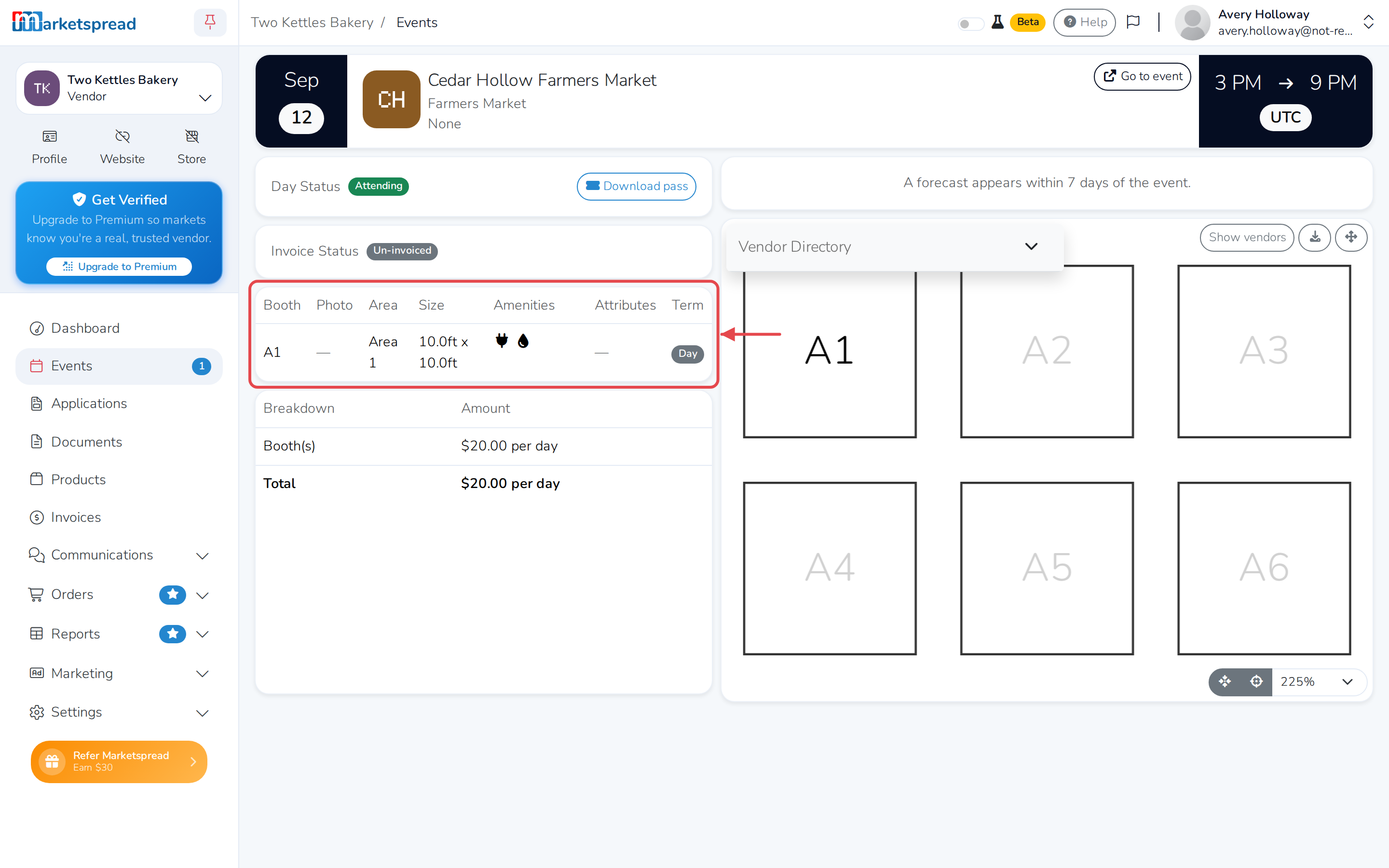The width and height of the screenshot is (1389, 868).
Task: Click the Orders premium star badge
Action: coord(172,594)
